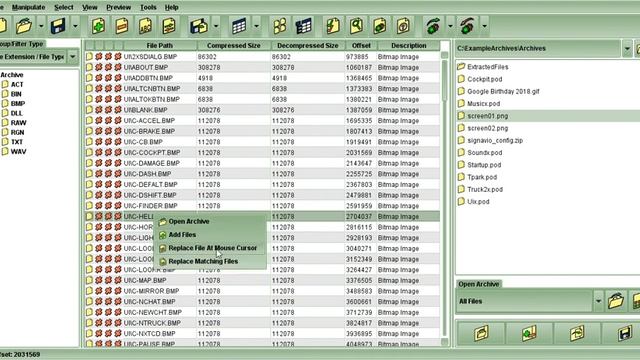640x360 pixels.
Task: Select Cockpit.pod in directory list
Action: point(484,79)
